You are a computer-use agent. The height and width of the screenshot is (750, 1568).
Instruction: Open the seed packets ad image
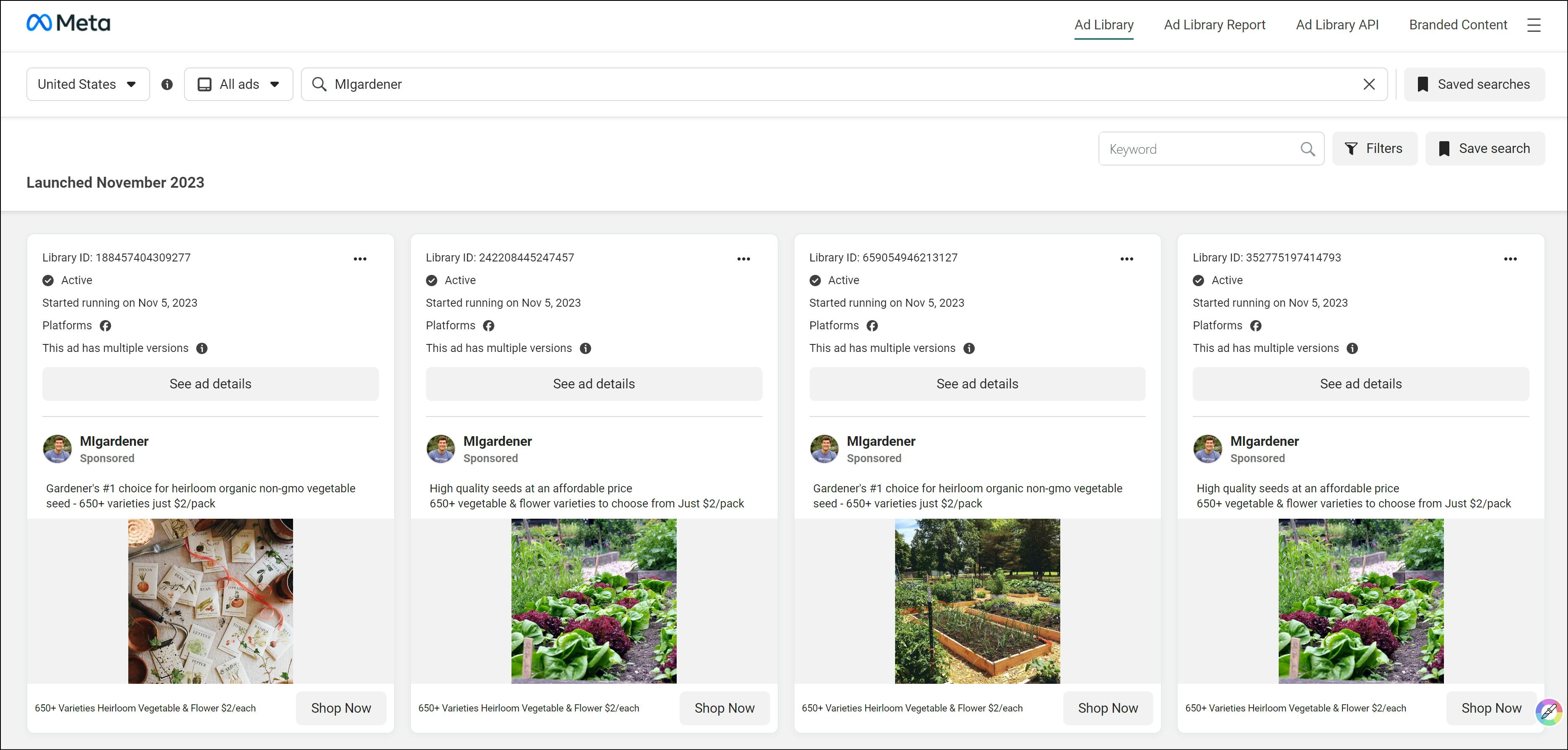pyautogui.click(x=210, y=601)
